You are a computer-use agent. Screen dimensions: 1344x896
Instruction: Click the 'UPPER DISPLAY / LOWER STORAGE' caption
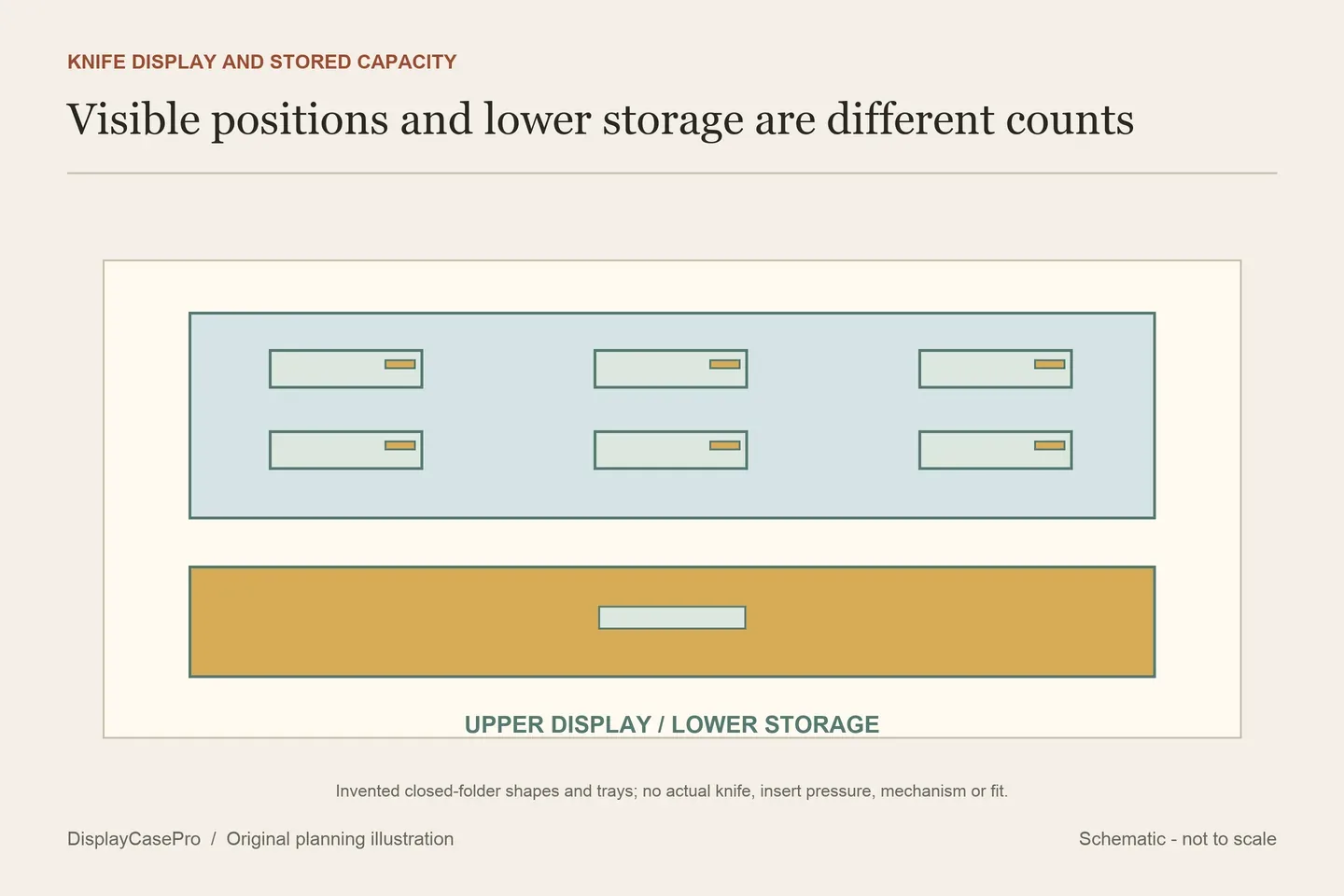tap(672, 724)
